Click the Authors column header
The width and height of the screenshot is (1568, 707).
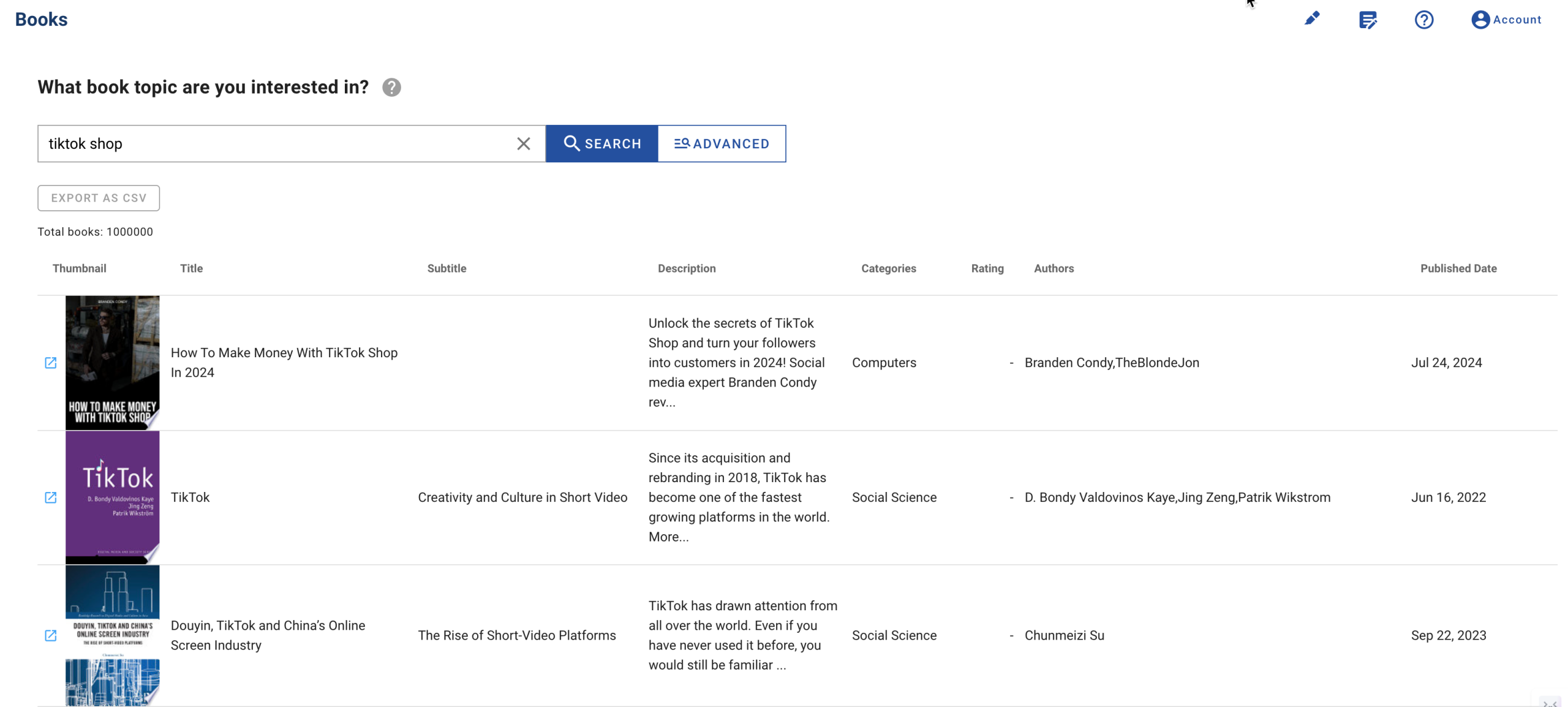click(x=1053, y=268)
